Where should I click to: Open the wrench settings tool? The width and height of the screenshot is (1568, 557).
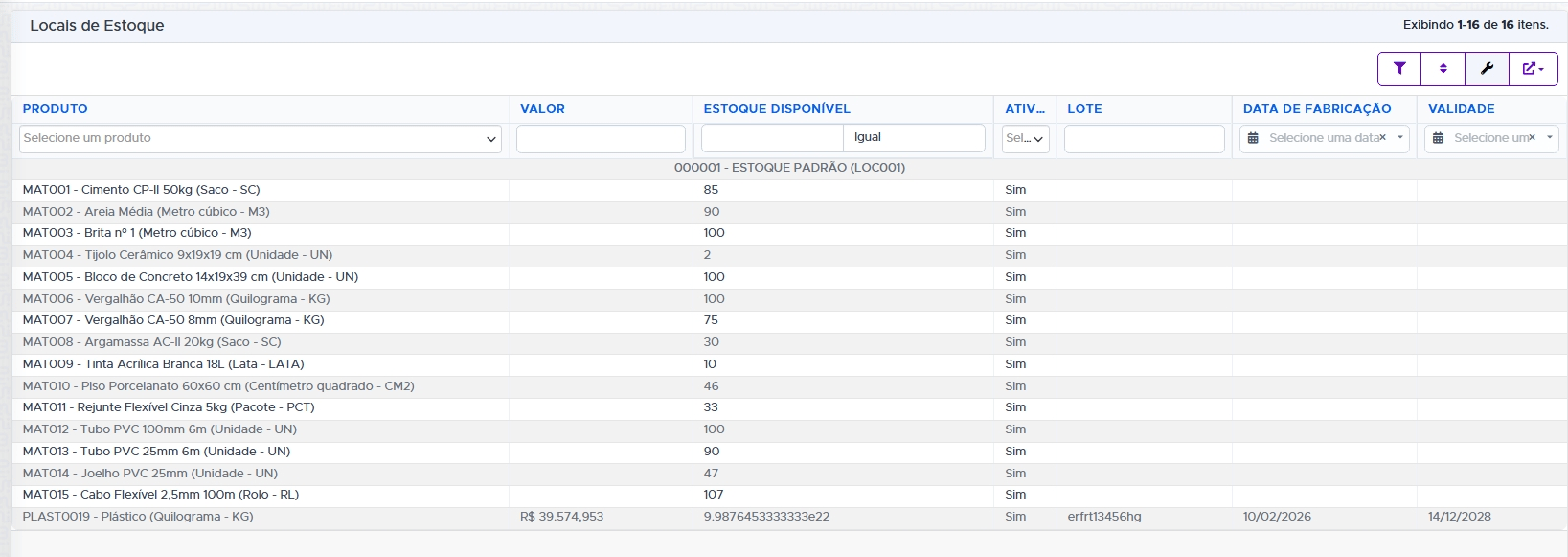1487,69
